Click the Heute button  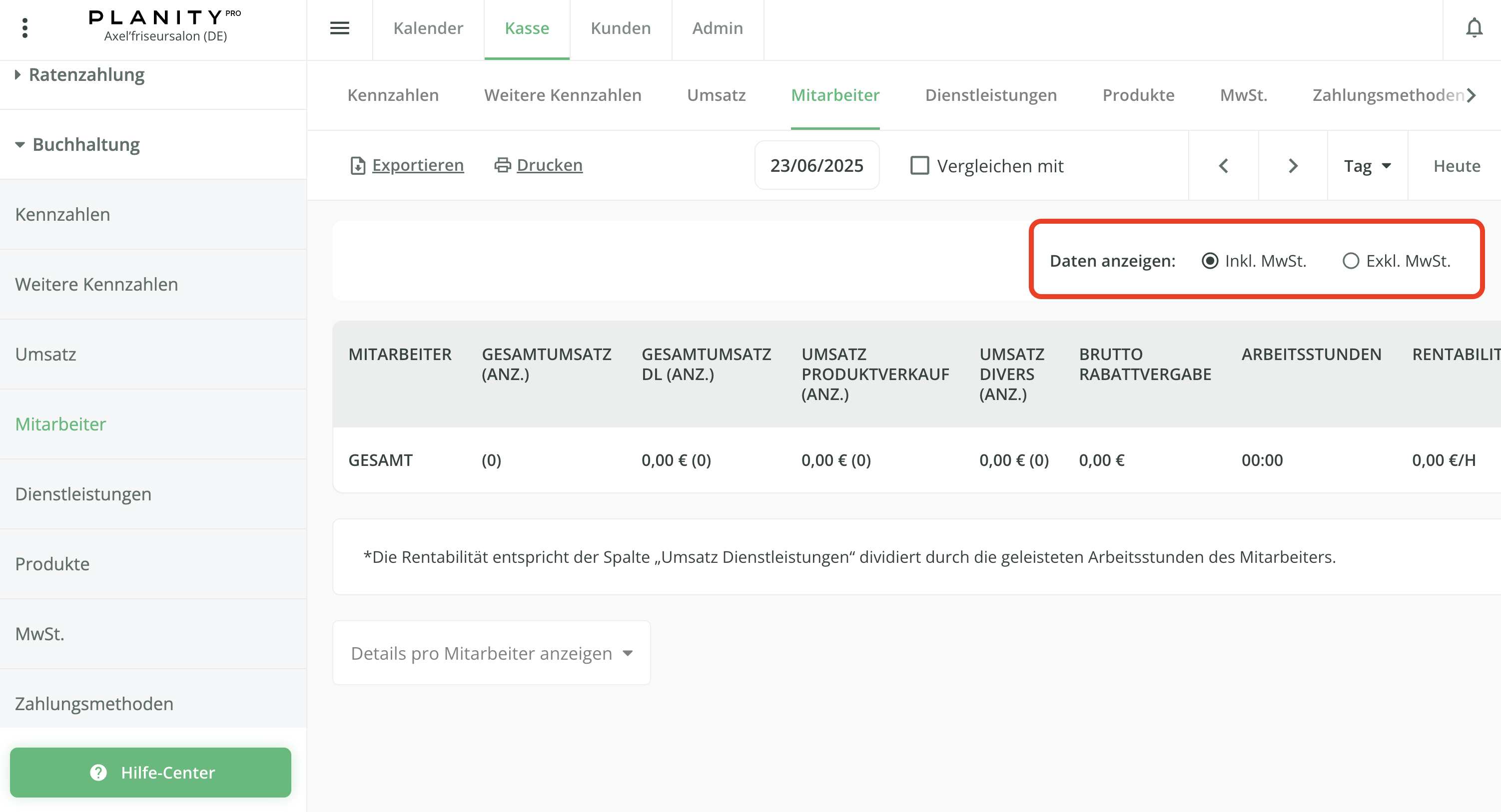1456,166
